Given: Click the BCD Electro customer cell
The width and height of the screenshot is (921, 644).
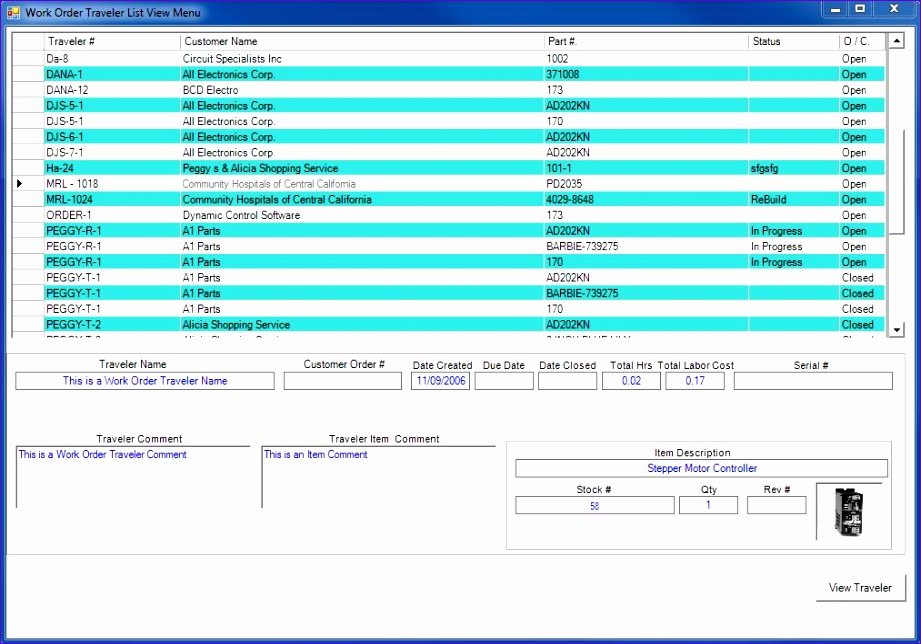Looking at the screenshot, I should click(x=362, y=90).
